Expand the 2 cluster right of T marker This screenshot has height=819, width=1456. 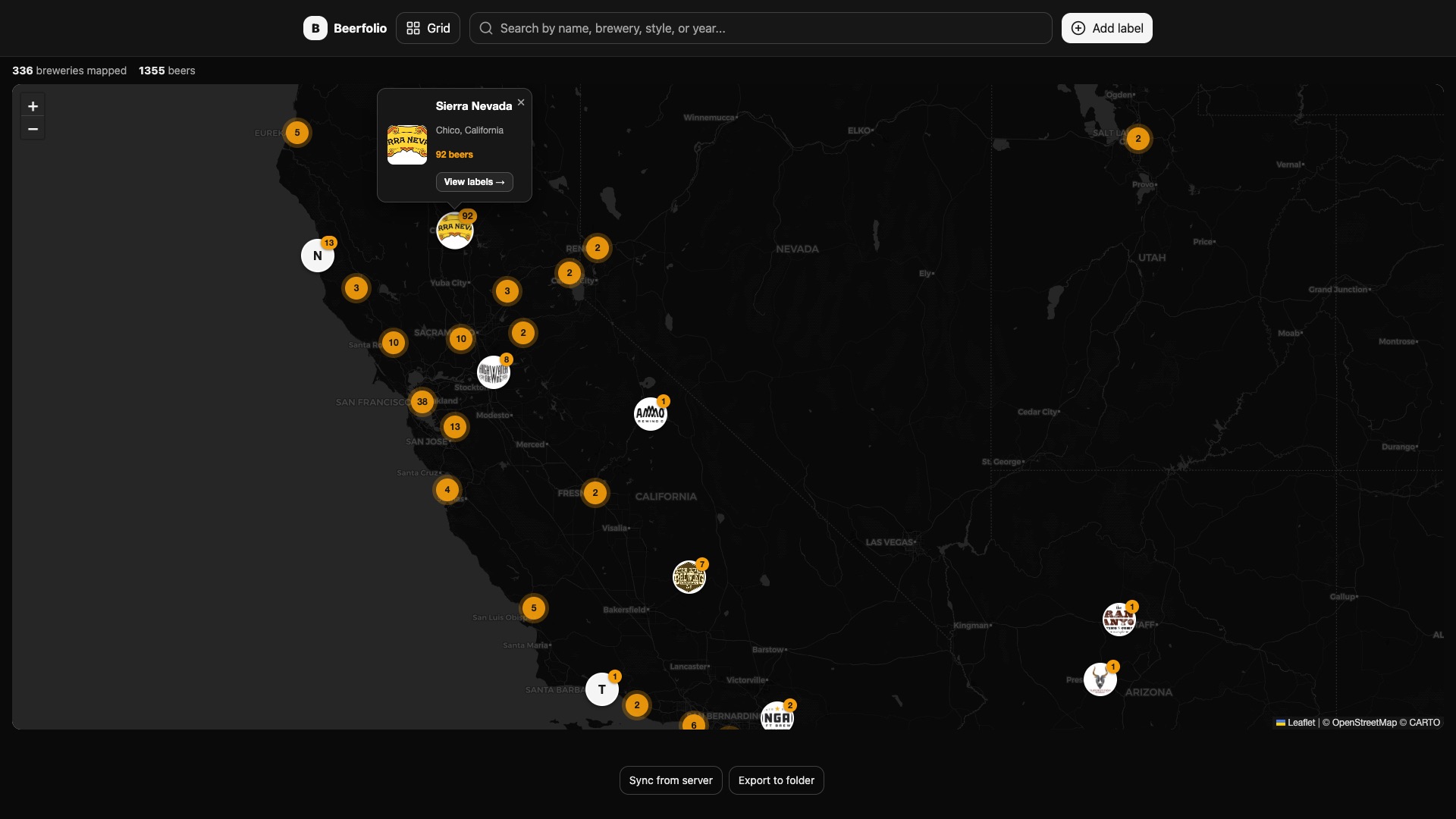[637, 705]
